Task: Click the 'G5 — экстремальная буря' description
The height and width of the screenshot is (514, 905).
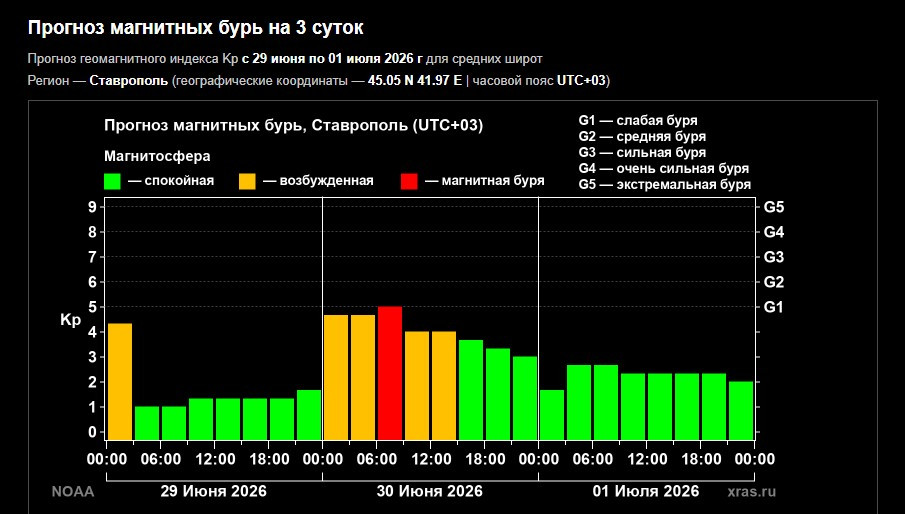Action: tap(665, 185)
